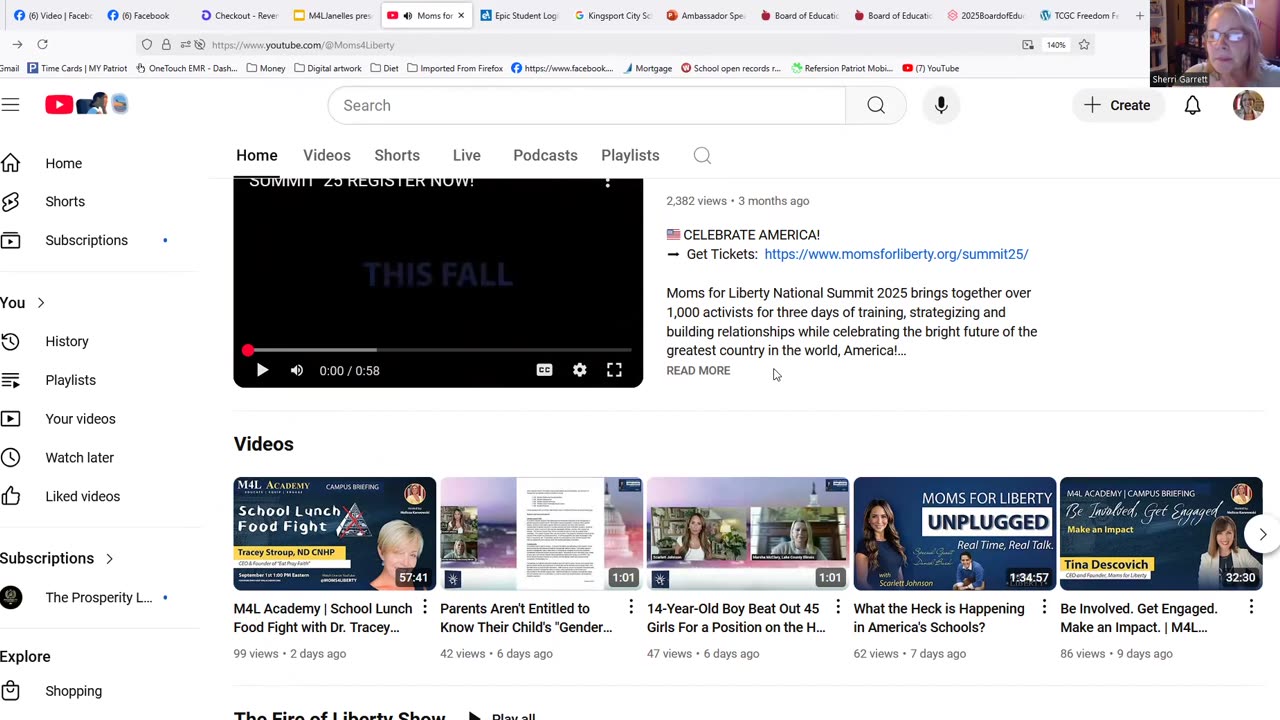Click the browser address bar URL
Image resolution: width=1280 pixels, height=720 pixels.
(x=303, y=45)
